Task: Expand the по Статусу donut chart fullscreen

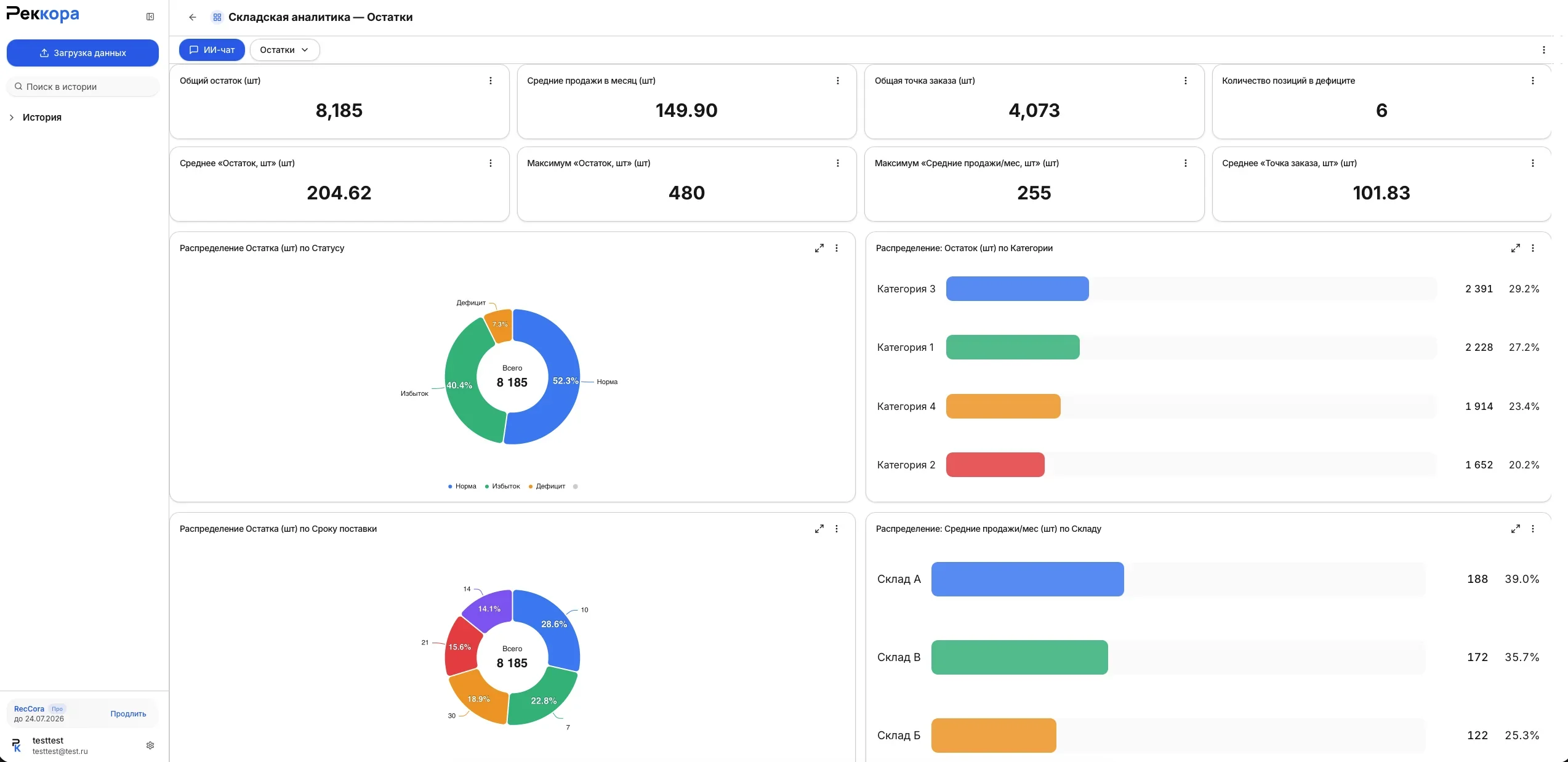Action: click(819, 248)
